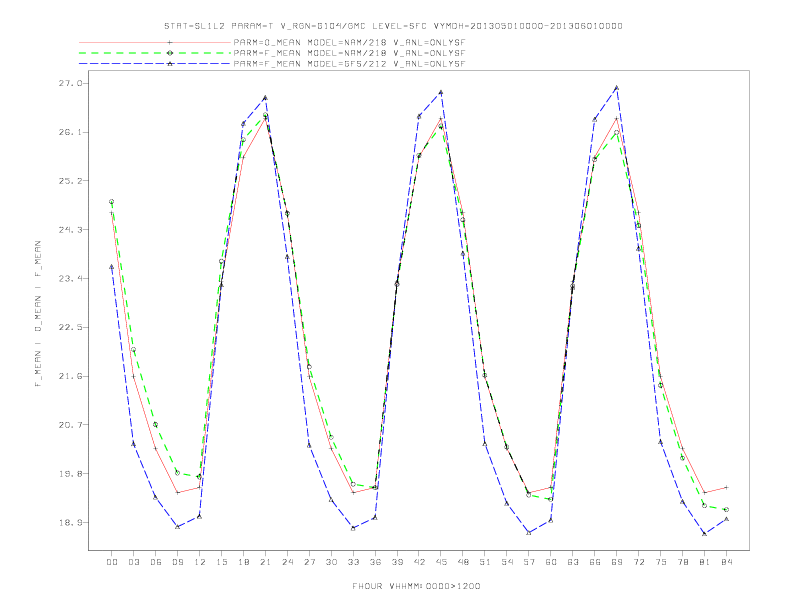Click x-axis hour label 09
Screen dimensions: 792x612
[x=177, y=562]
